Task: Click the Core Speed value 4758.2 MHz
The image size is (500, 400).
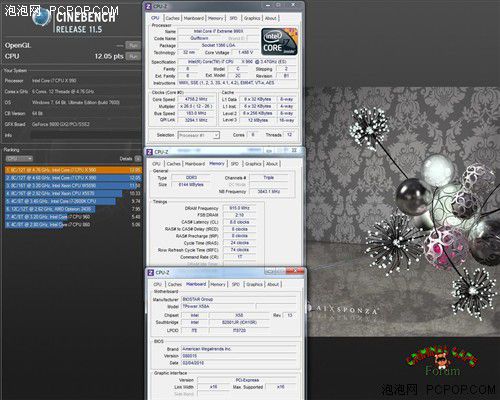Action: (x=196, y=99)
